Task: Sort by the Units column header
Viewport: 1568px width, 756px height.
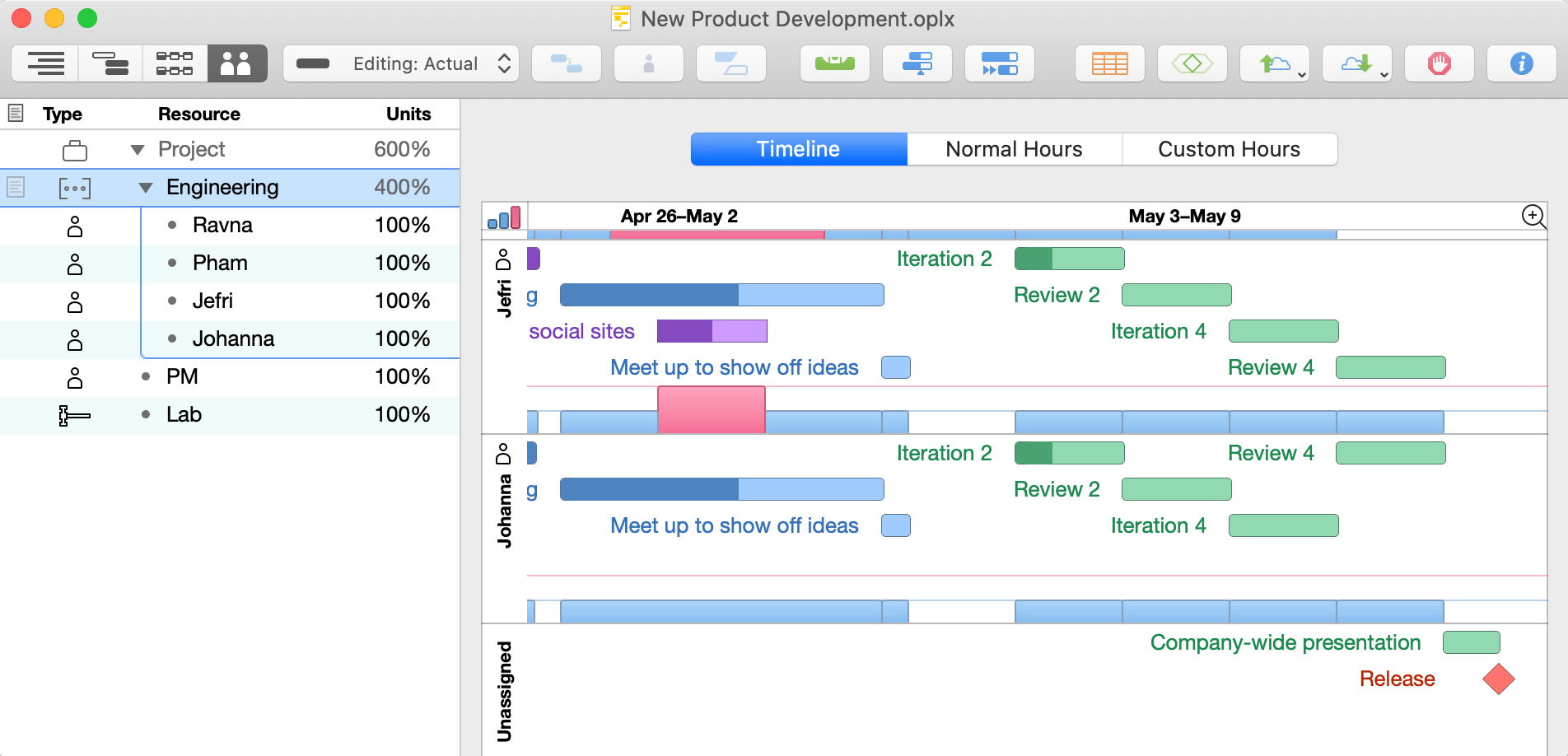Action: click(408, 114)
